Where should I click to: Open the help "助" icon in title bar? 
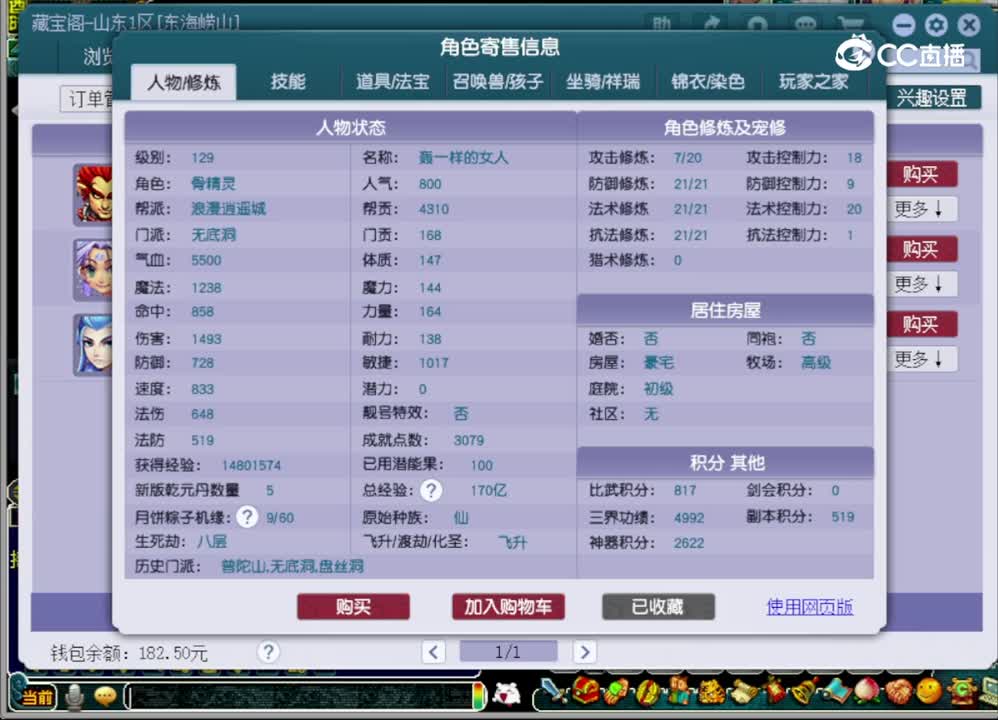(663, 24)
